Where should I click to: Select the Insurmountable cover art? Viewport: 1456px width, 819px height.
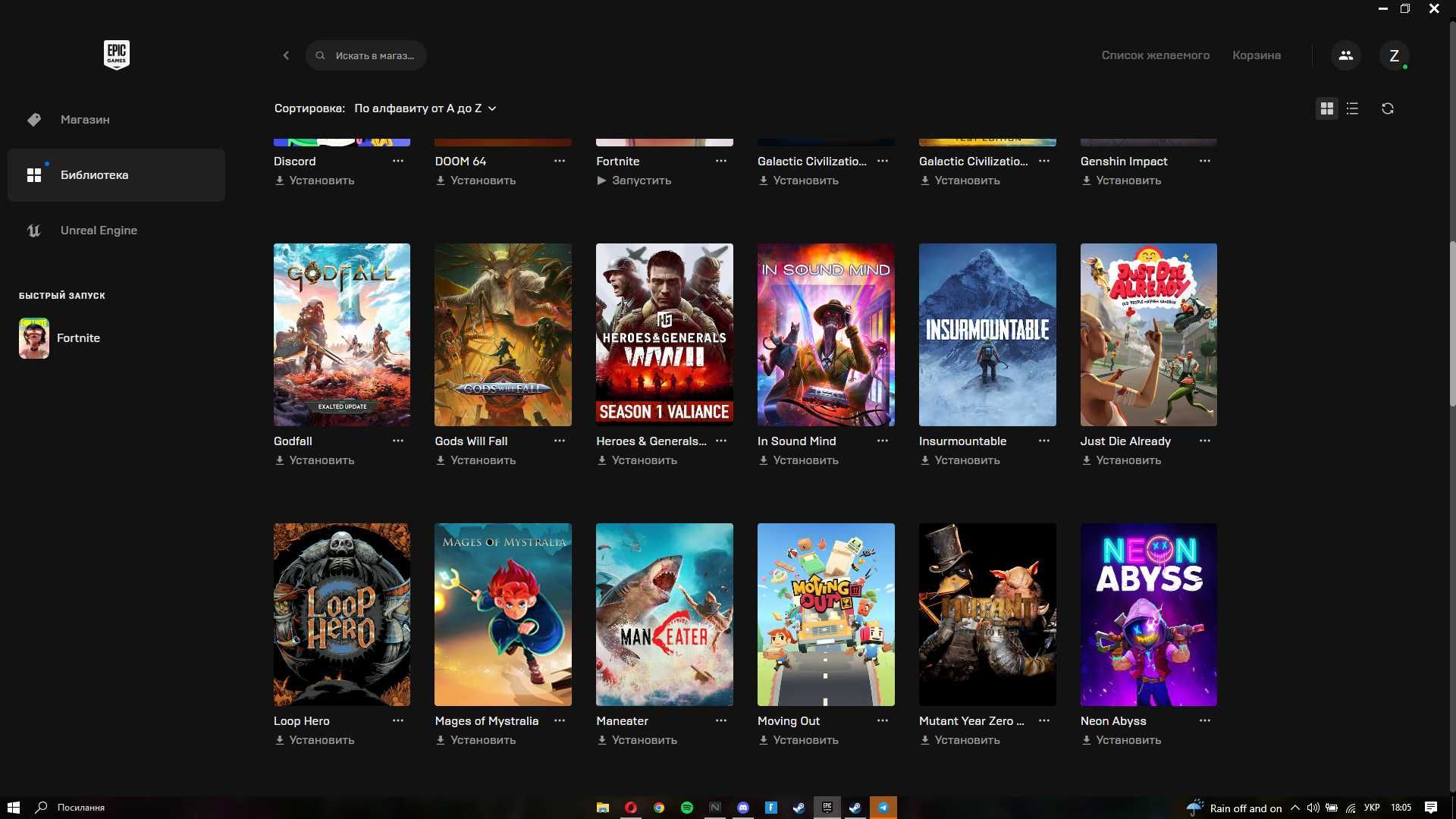(987, 334)
